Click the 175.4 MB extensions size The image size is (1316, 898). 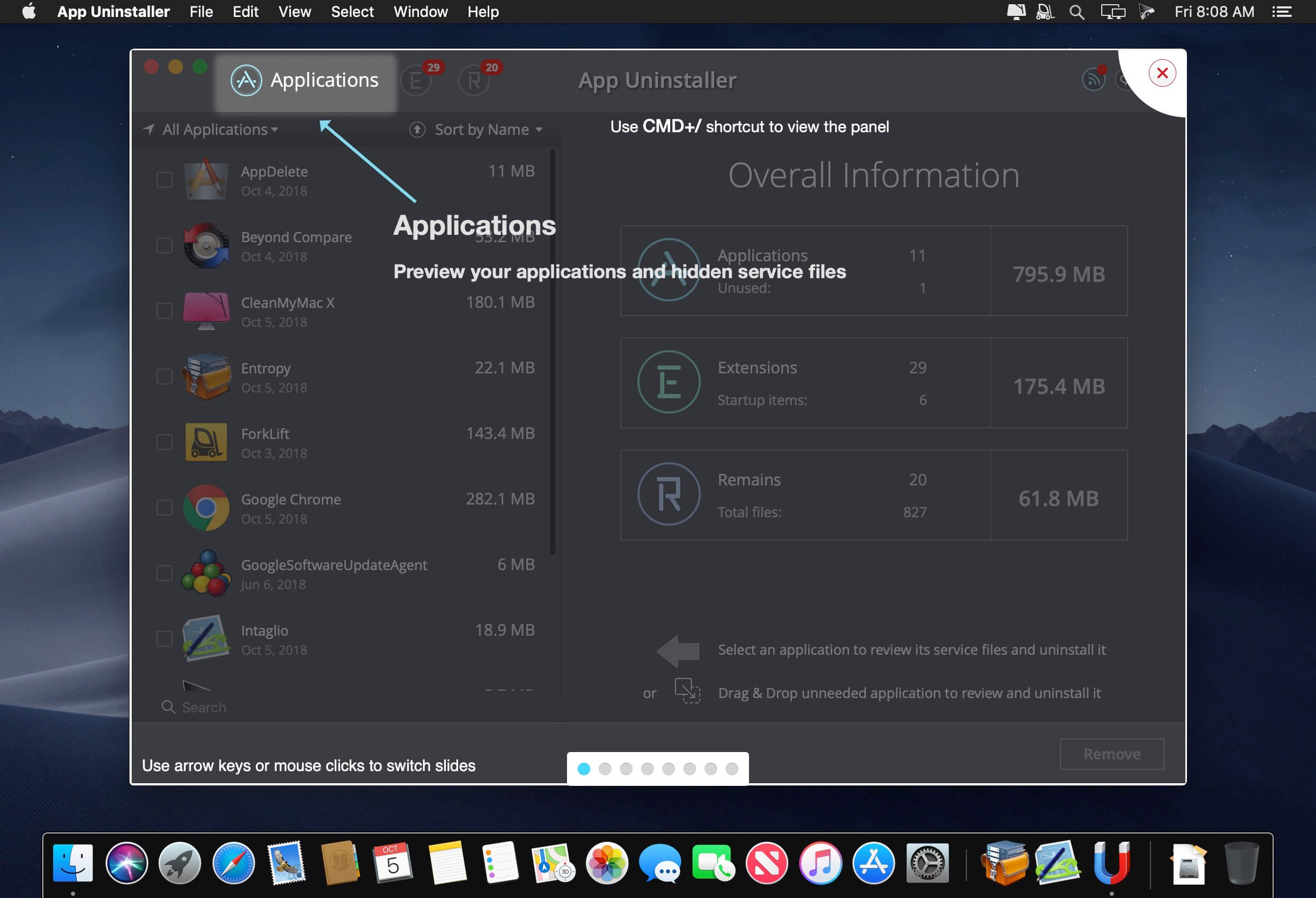[1059, 387]
